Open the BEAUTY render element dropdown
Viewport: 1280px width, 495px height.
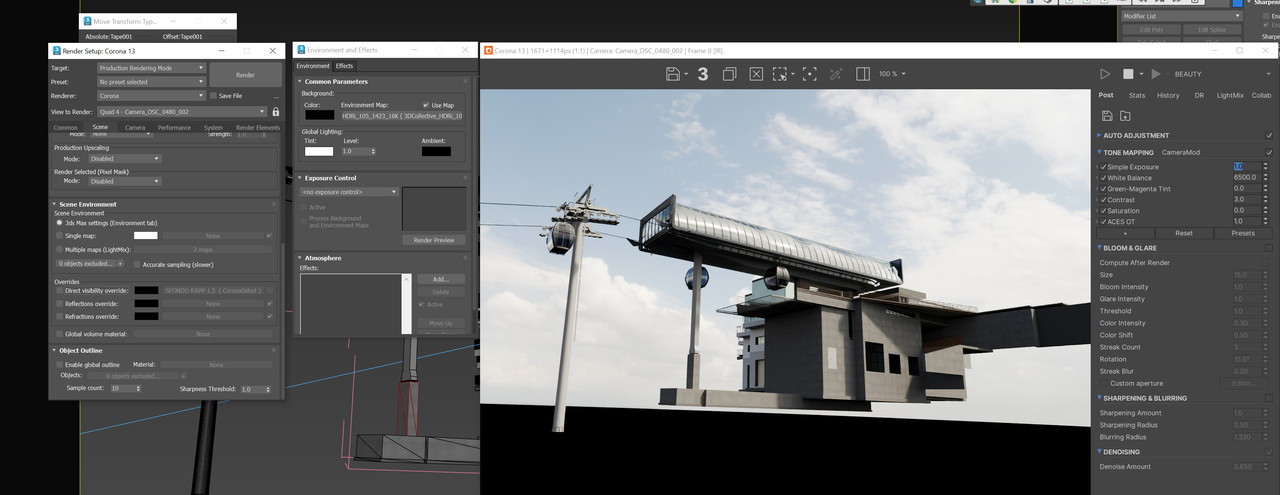coord(1224,74)
